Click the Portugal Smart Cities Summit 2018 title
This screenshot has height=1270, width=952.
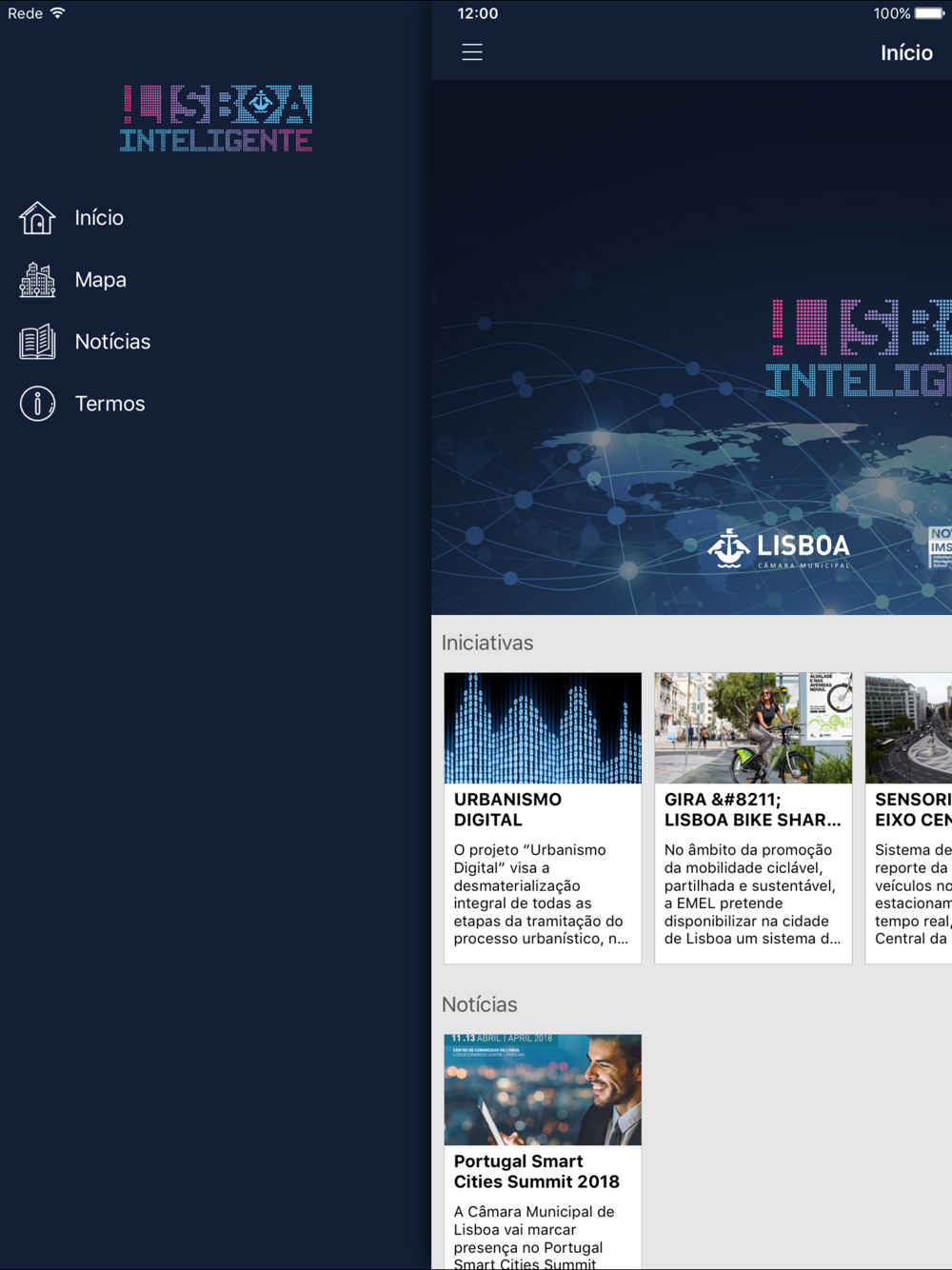(x=537, y=1172)
